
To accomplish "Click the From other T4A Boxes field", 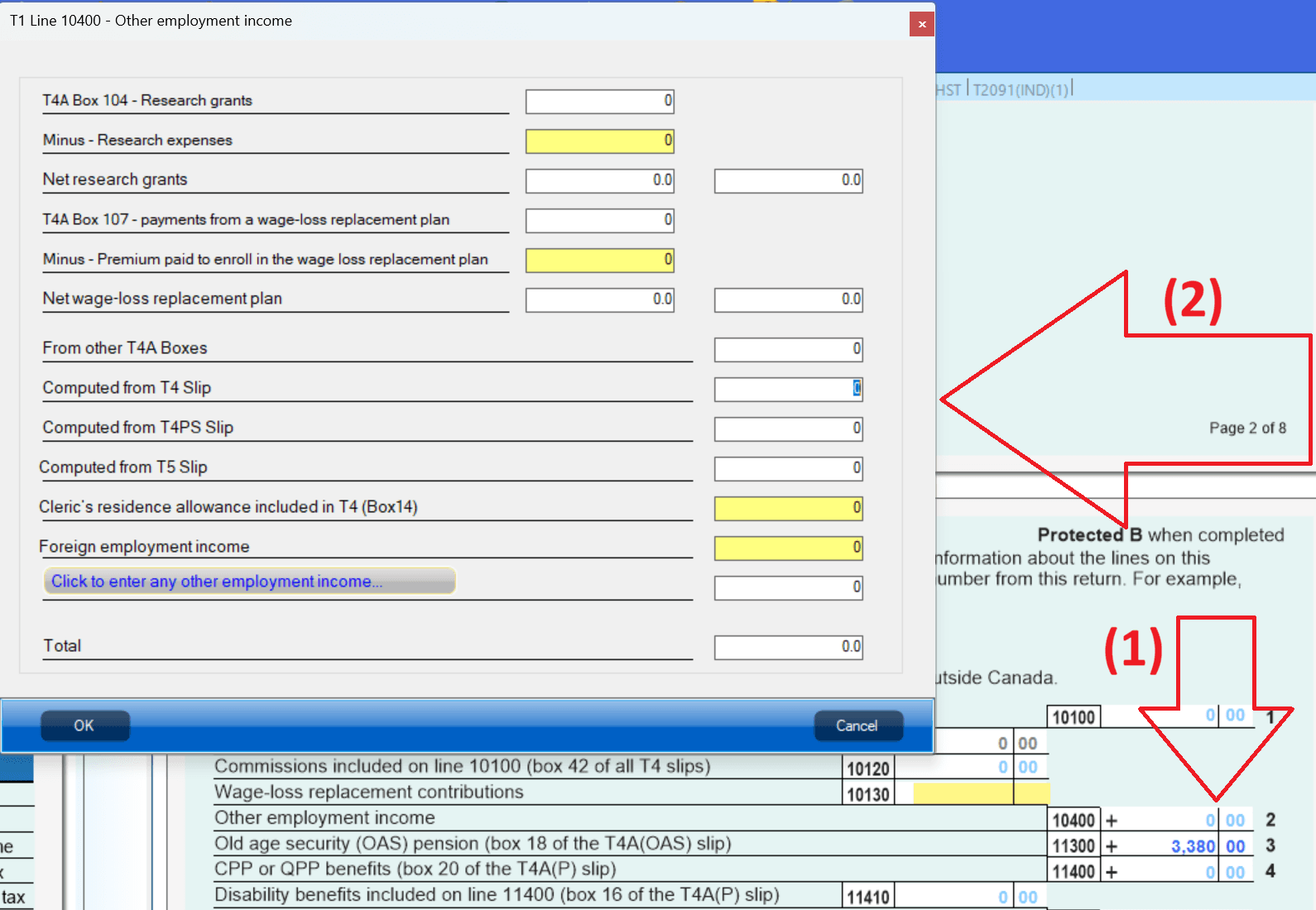I will click(x=789, y=349).
